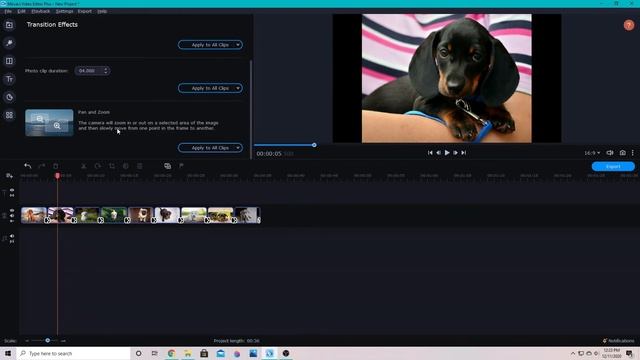
Task: Skip to the end of the preview
Action: tap(464, 153)
